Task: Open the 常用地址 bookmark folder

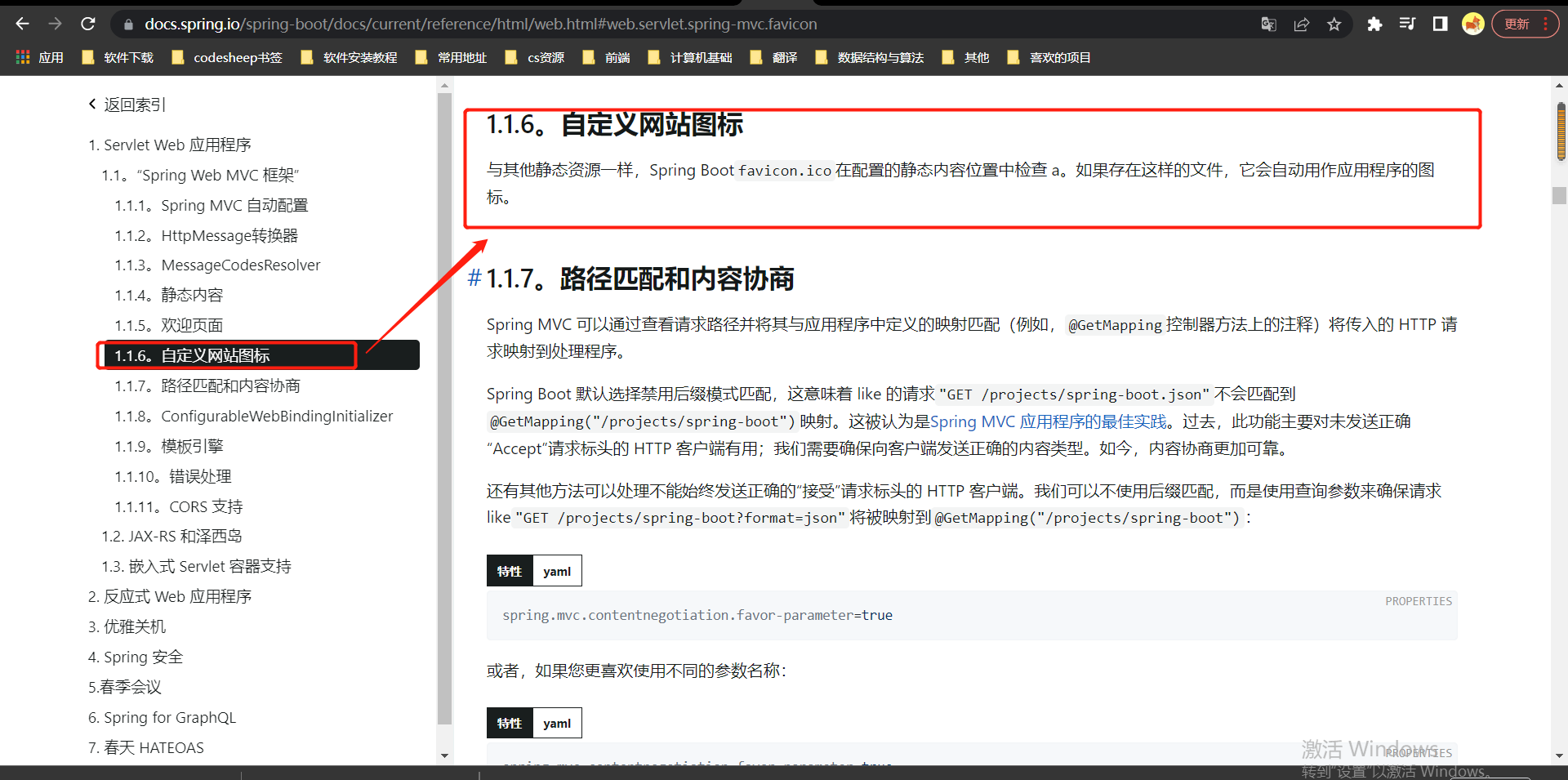Action: tap(452, 57)
